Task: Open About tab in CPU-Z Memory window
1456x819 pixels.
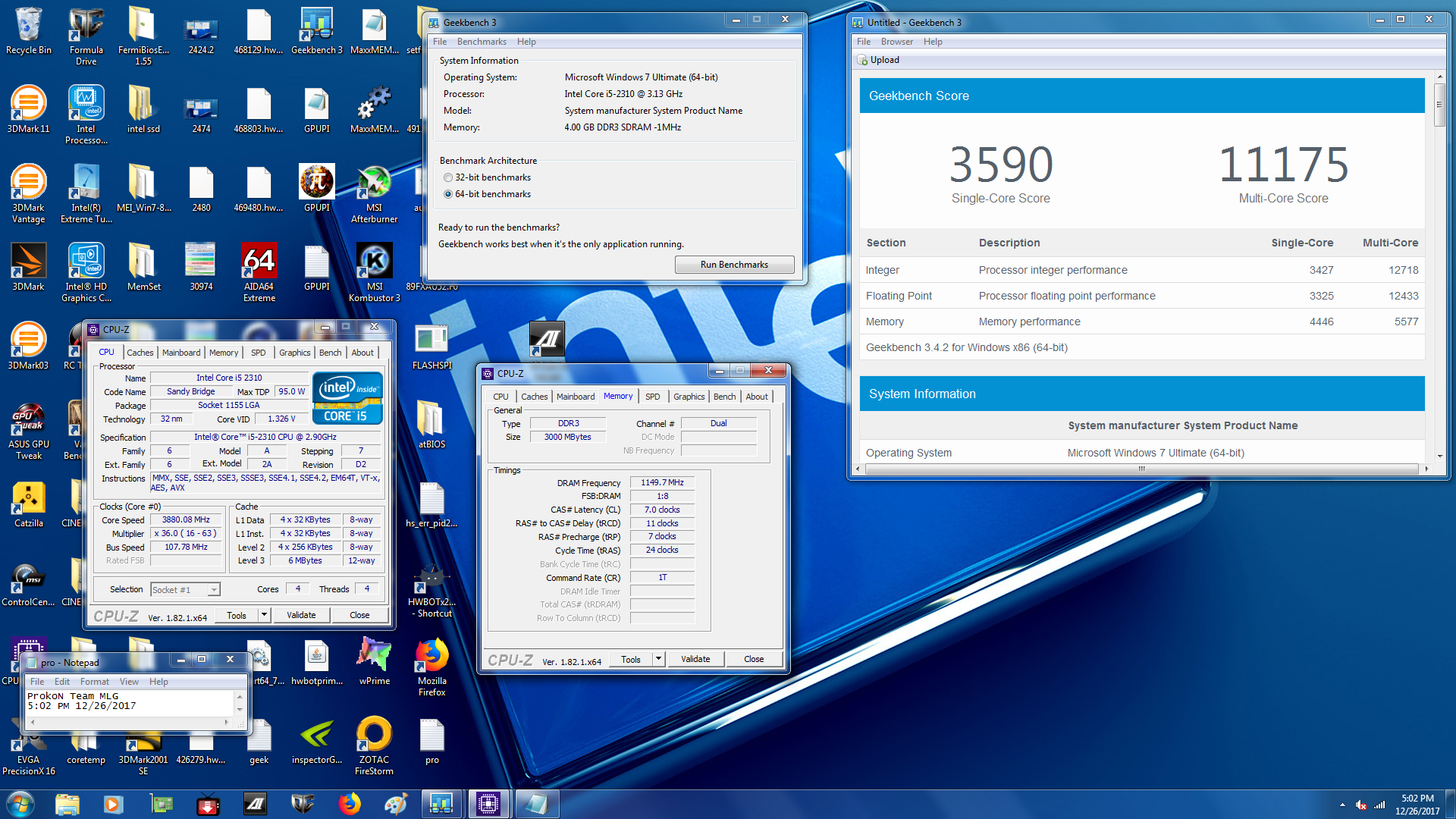Action: point(756,397)
